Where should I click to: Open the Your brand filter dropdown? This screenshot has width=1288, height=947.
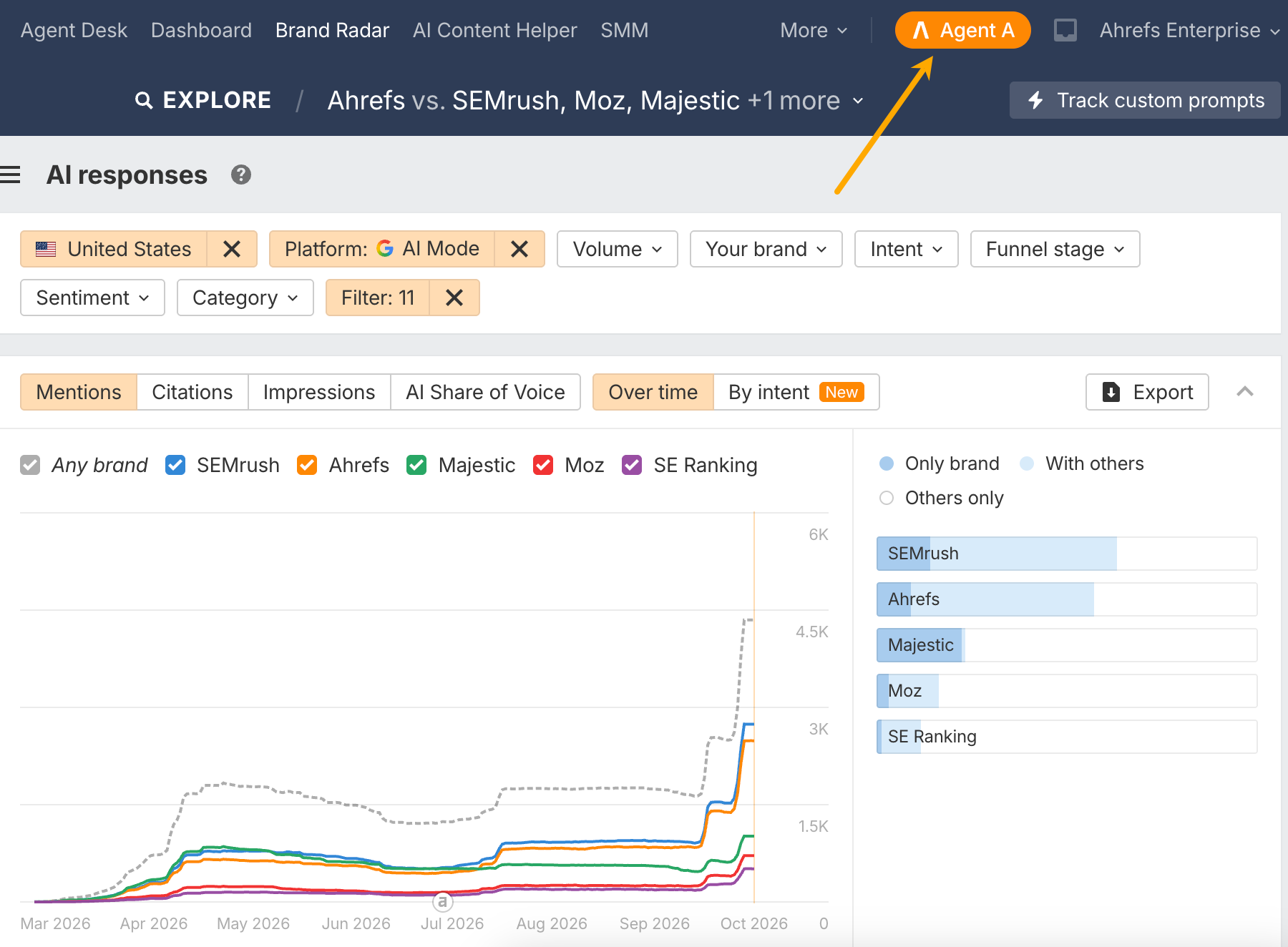click(x=766, y=249)
